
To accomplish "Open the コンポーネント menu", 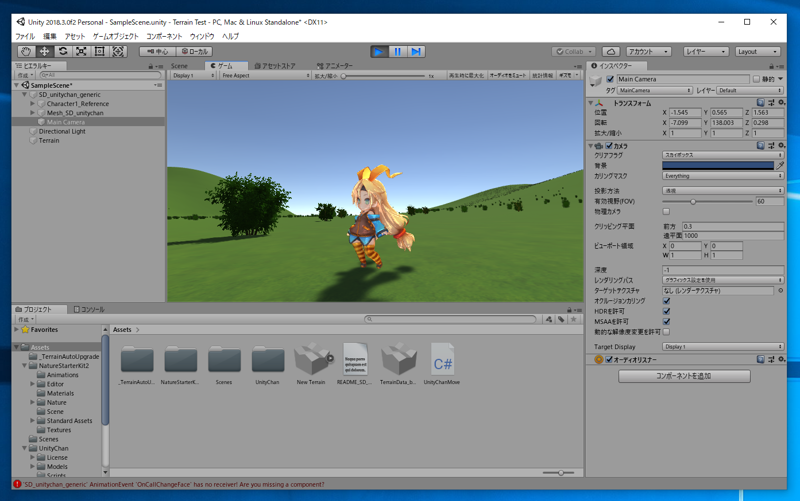I will click(x=164, y=36).
